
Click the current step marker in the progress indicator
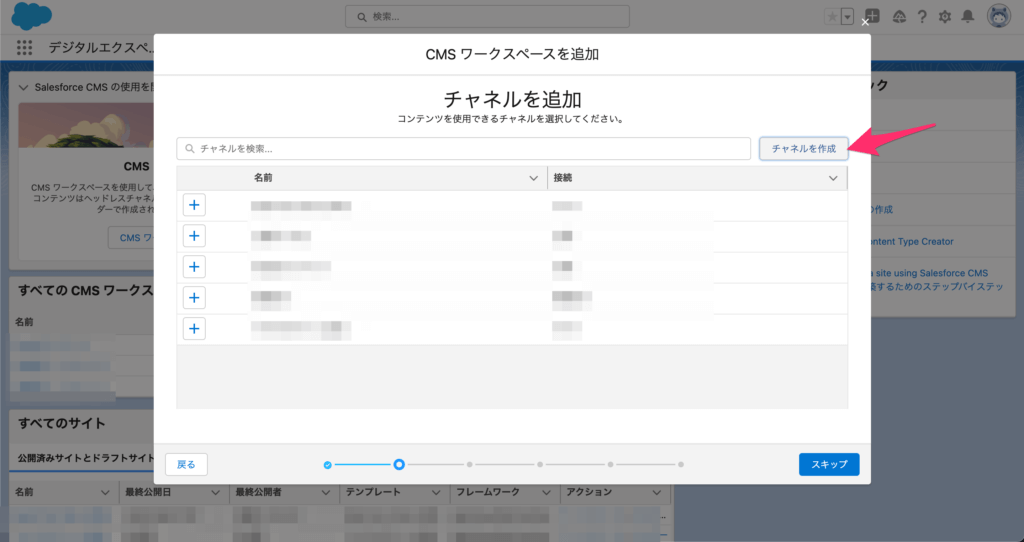(399, 464)
